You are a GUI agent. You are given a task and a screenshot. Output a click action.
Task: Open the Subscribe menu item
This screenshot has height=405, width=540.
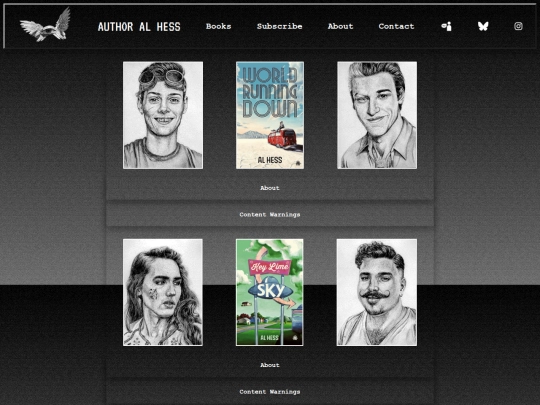[x=279, y=26]
